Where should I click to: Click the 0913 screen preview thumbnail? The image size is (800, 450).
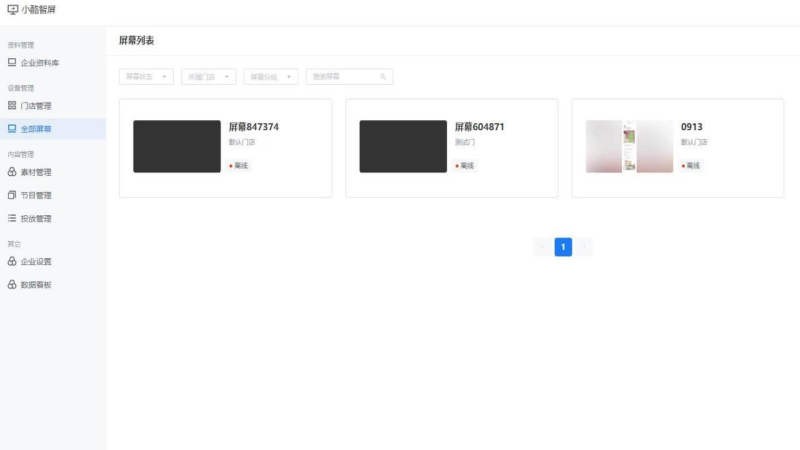[629, 147]
